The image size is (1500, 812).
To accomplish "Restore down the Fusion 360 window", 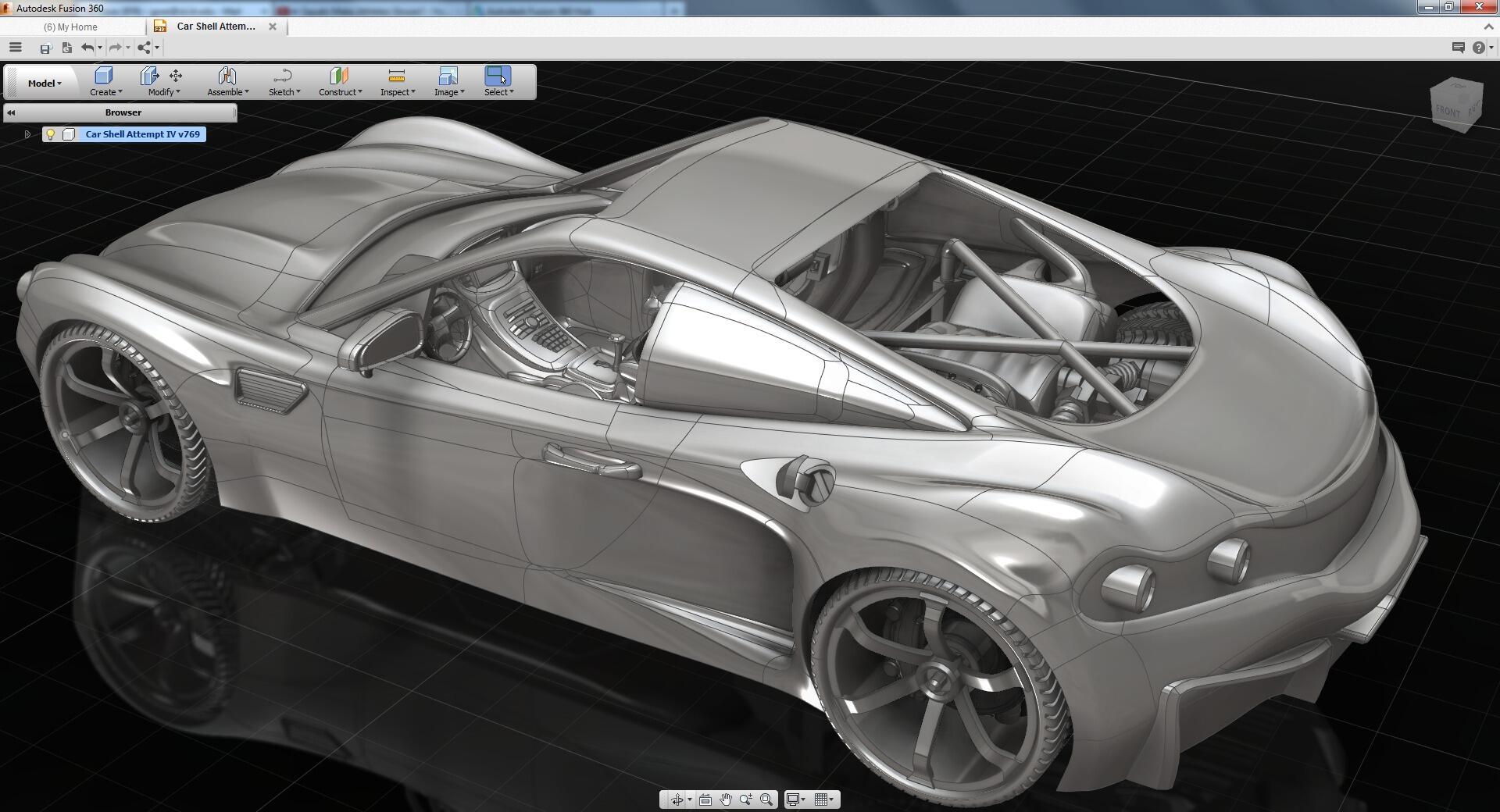I will [x=1448, y=7].
